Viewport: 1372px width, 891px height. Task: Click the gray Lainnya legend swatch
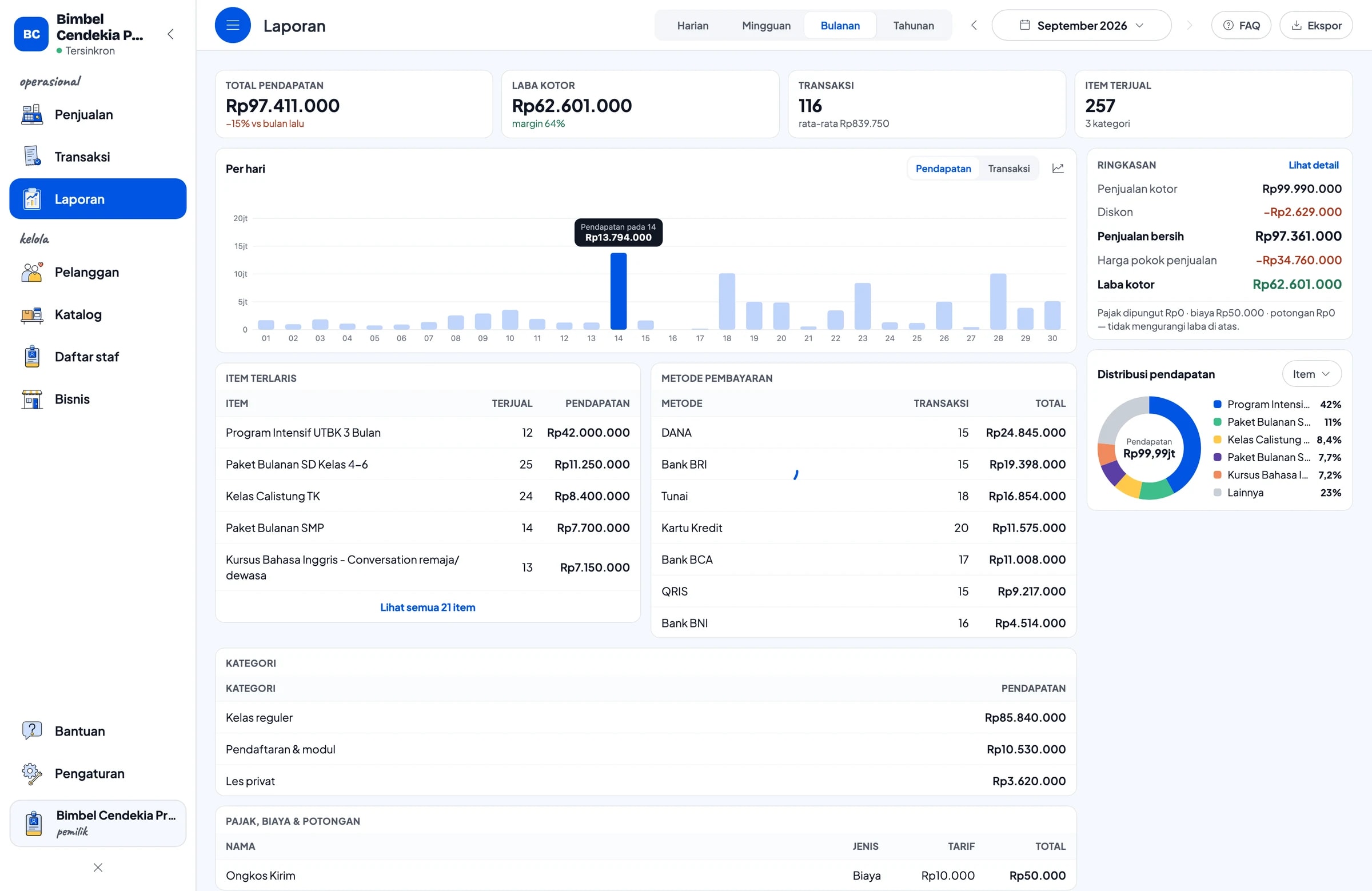click(x=1218, y=492)
